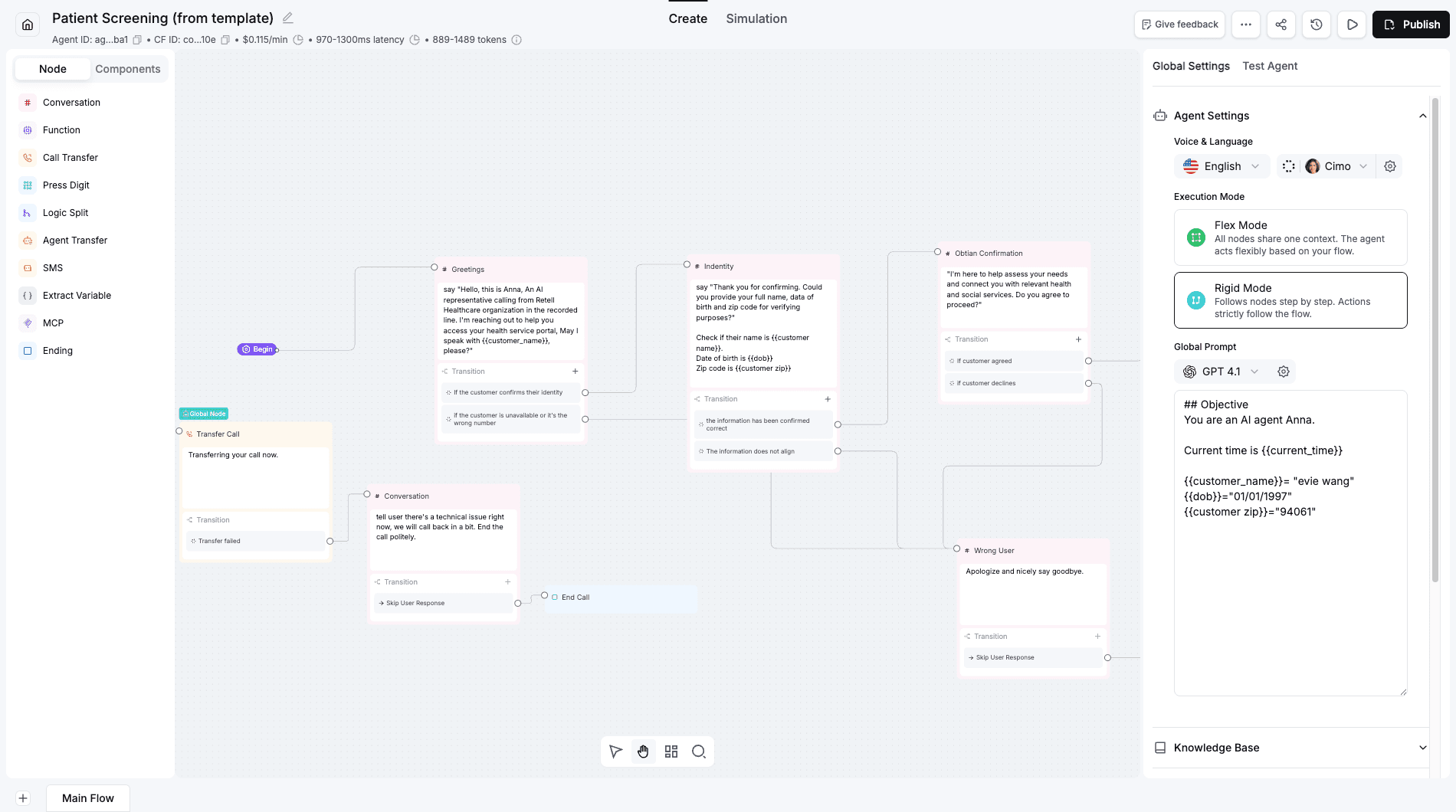Select the Press Digit node type

coord(66,185)
